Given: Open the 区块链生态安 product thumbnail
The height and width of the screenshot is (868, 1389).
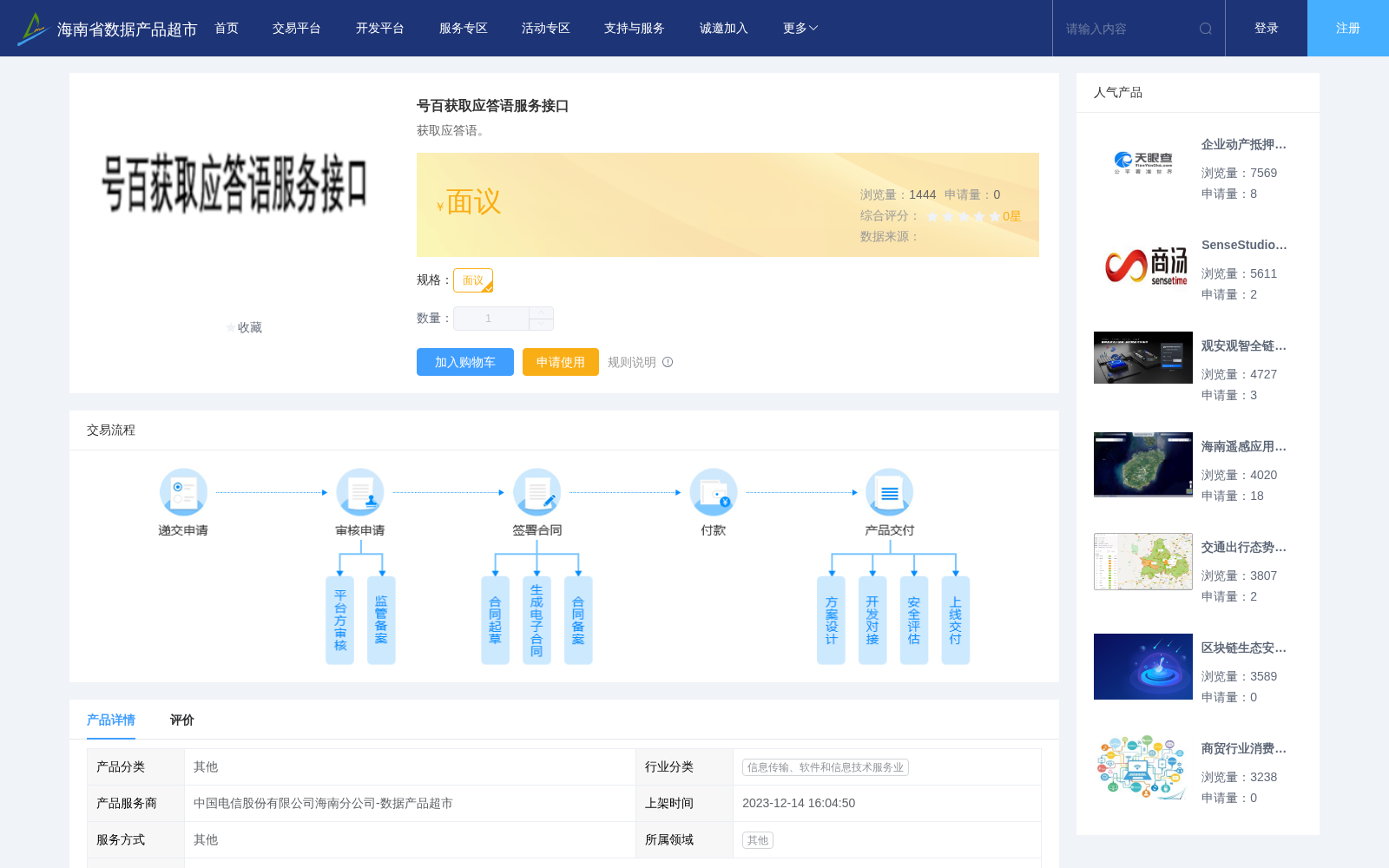Looking at the screenshot, I should pos(1143,667).
